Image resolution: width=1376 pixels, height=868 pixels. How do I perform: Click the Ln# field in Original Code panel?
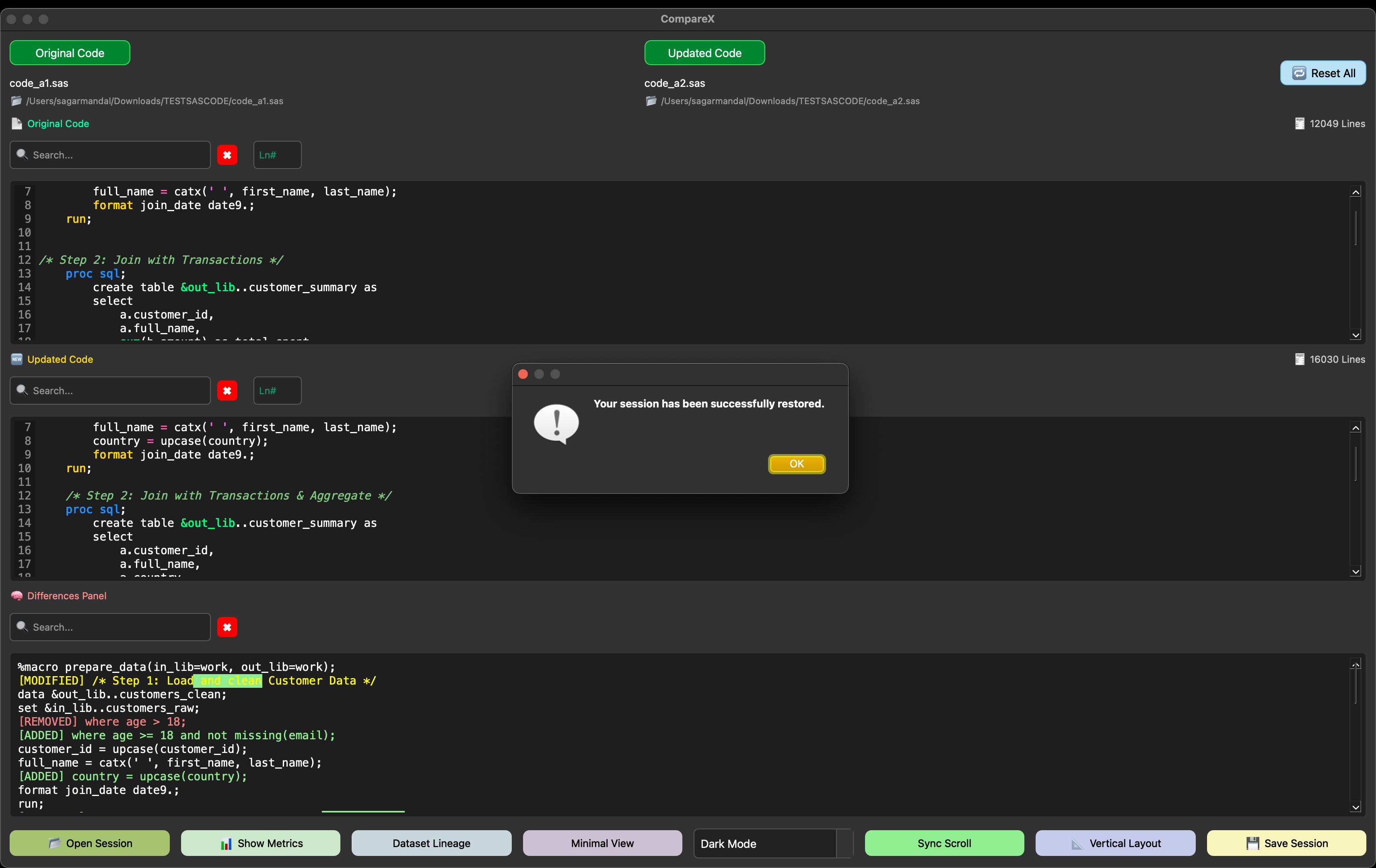pos(277,155)
